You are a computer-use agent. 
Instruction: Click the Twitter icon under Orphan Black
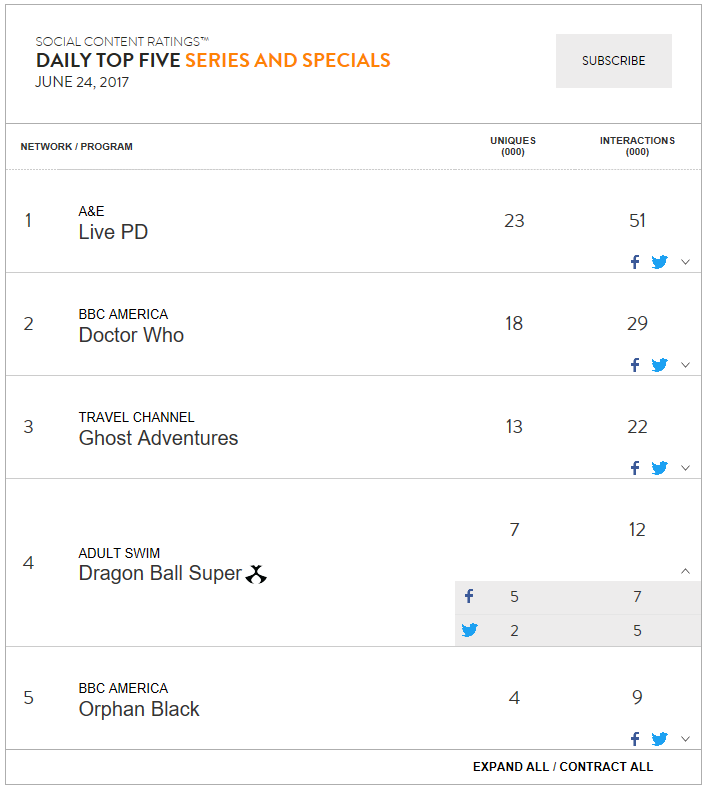(659, 739)
